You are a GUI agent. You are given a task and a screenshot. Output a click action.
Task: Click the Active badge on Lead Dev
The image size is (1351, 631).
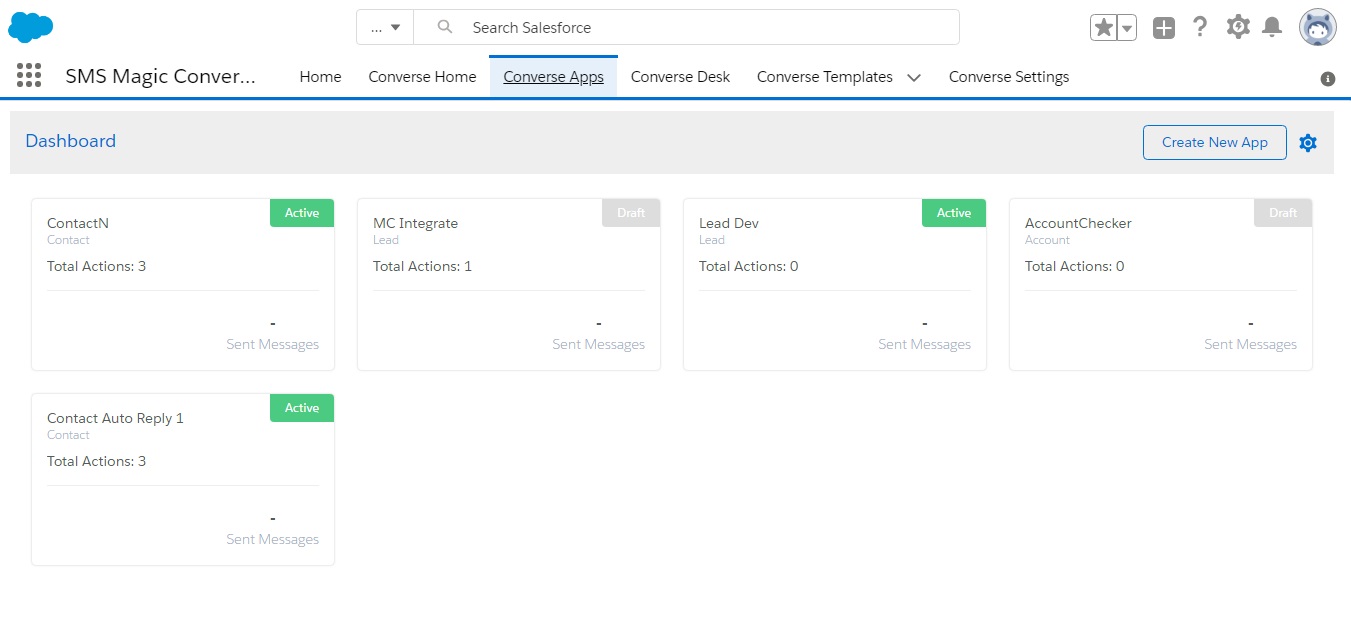pos(954,213)
